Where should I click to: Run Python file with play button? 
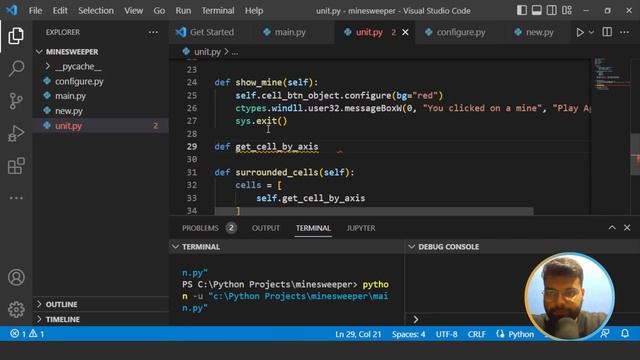pos(580,32)
